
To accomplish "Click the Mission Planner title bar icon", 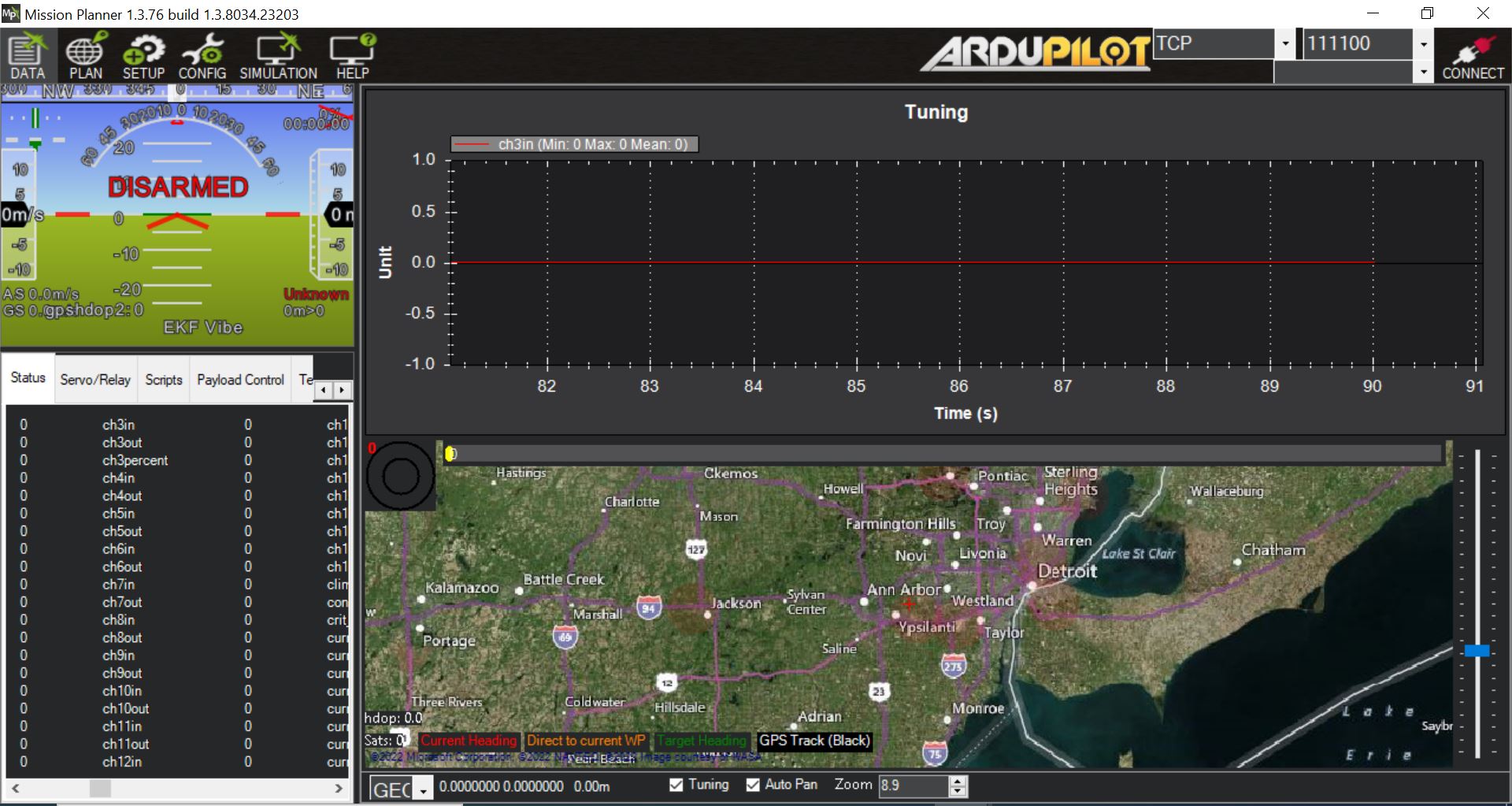I will tap(11, 13).
